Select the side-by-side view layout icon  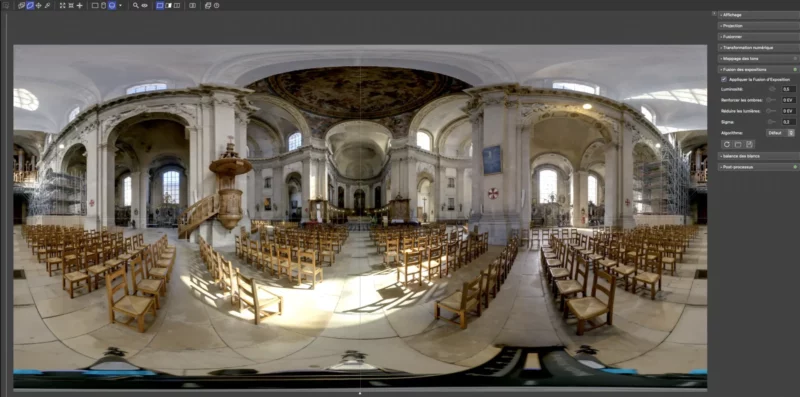coord(177,6)
